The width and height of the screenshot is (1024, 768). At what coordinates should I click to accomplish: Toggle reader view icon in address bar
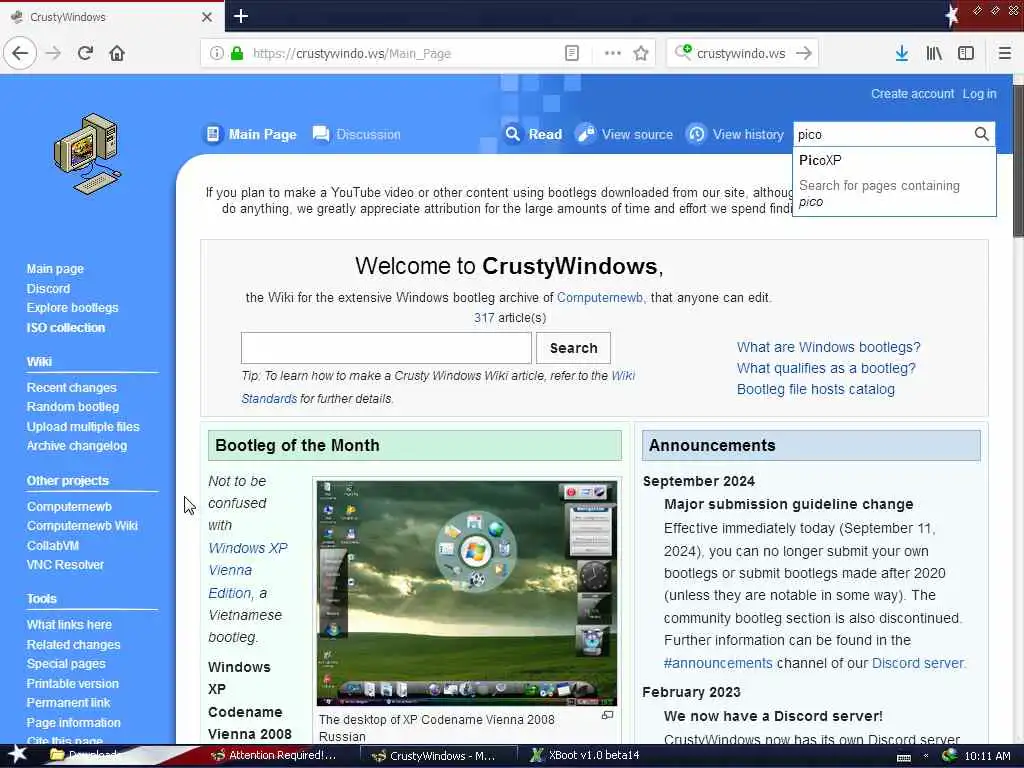point(571,54)
